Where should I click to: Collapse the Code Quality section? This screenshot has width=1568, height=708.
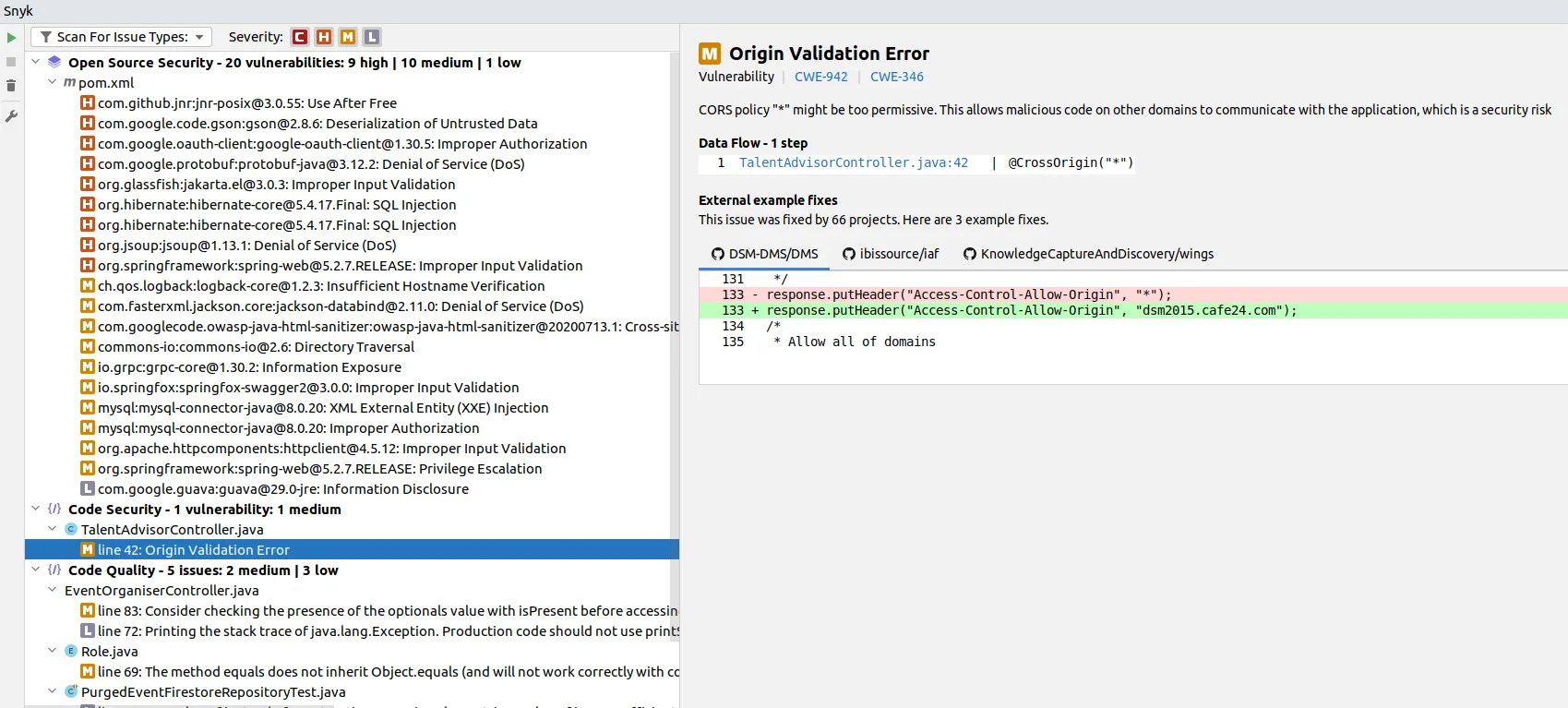pos(36,570)
